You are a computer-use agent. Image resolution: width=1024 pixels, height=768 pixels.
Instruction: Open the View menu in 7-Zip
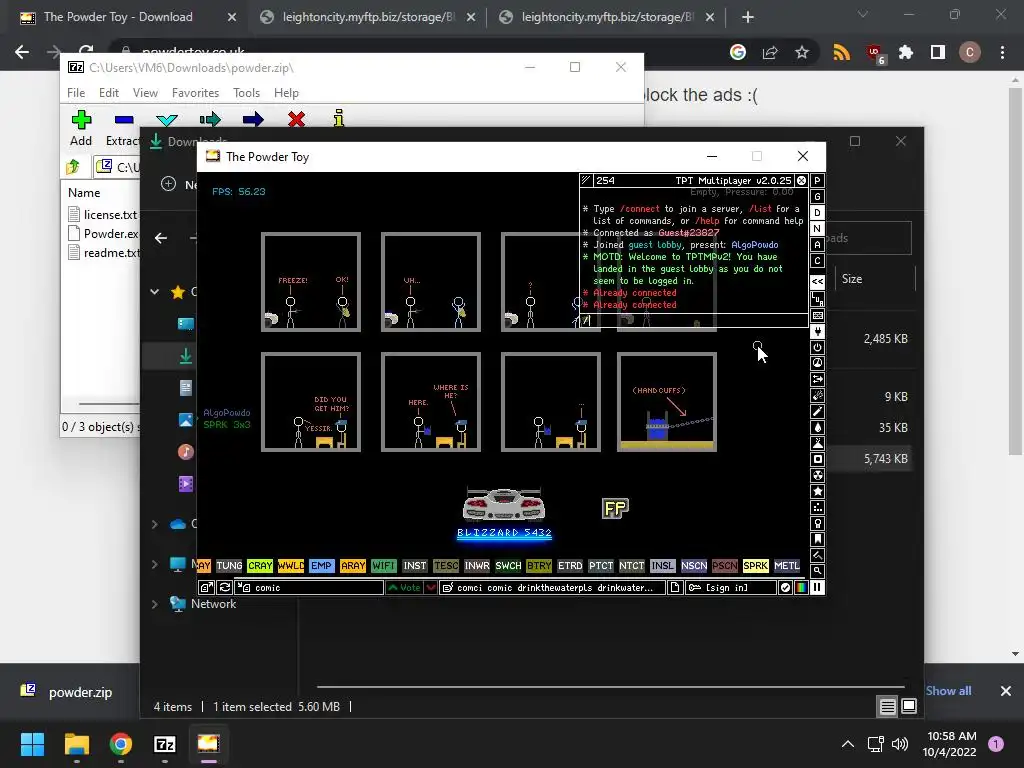click(145, 93)
